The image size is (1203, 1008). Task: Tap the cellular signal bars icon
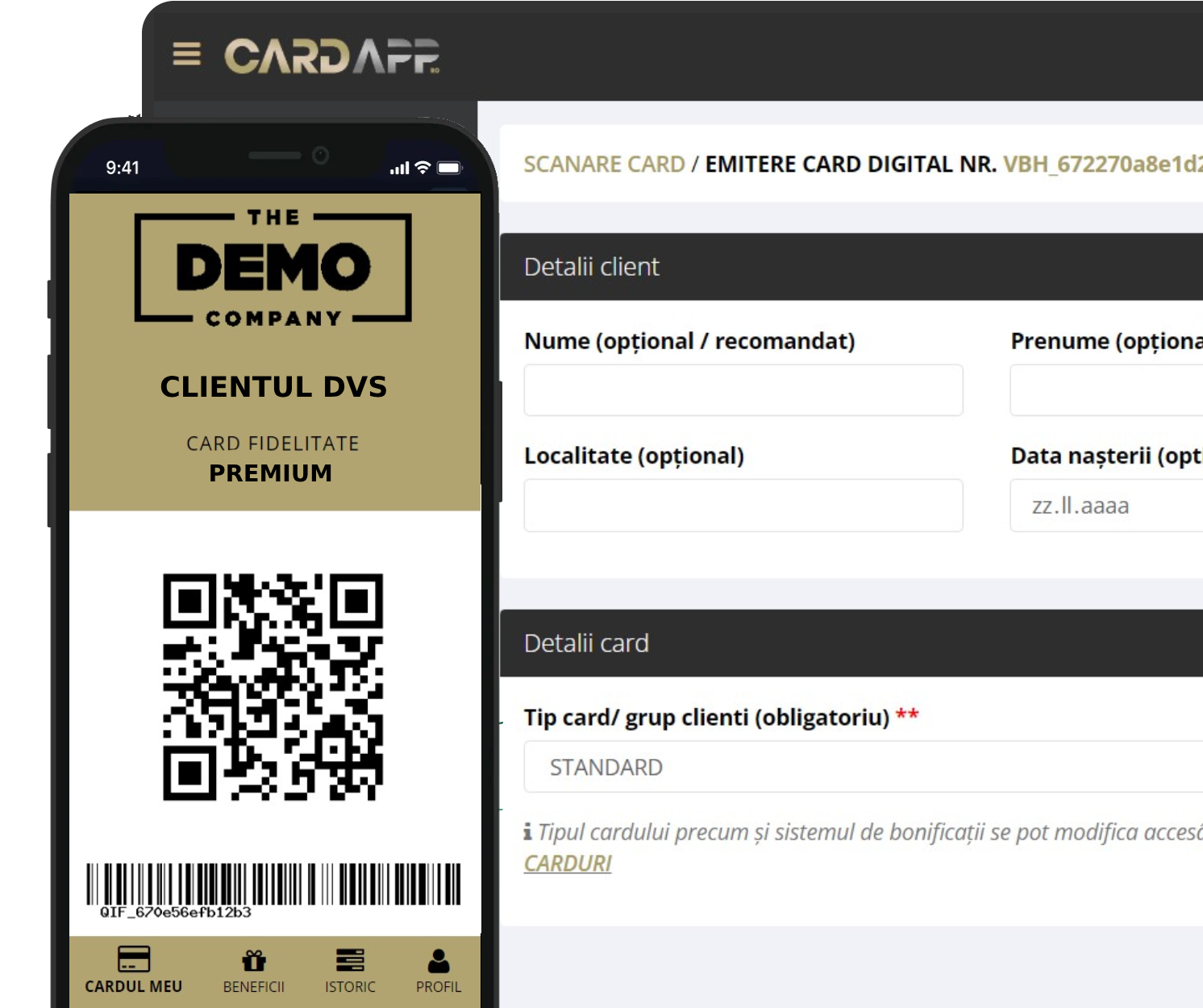[x=399, y=169]
